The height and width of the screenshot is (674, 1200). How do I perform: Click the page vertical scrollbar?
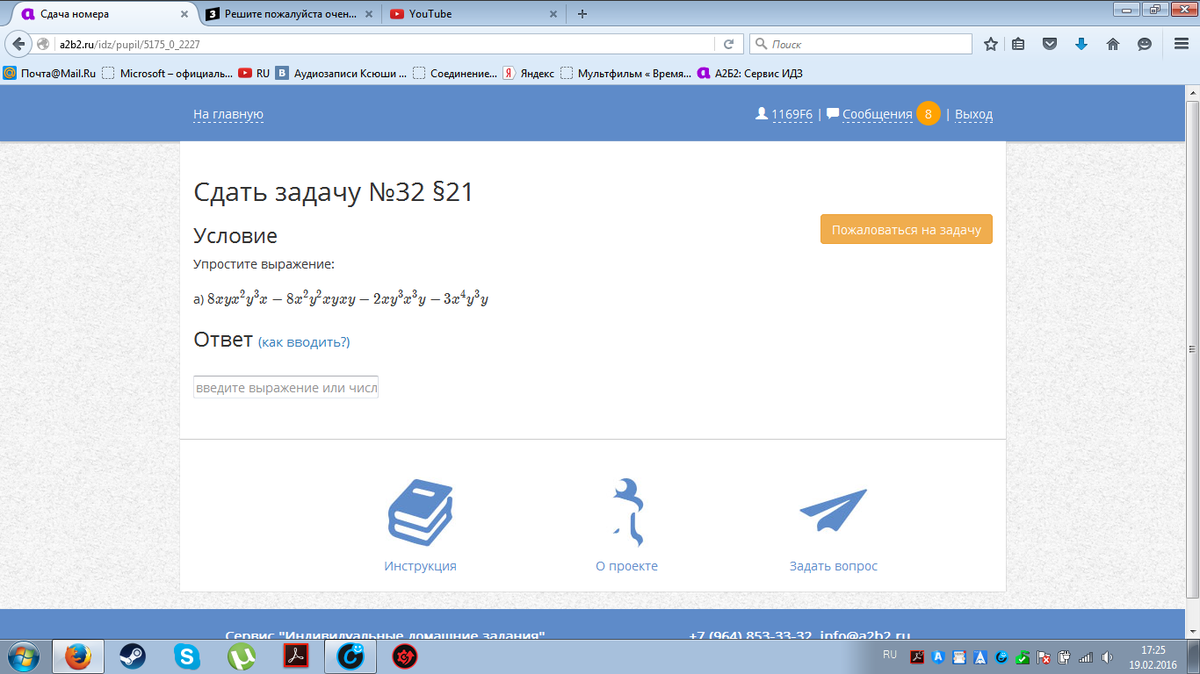click(x=1192, y=347)
